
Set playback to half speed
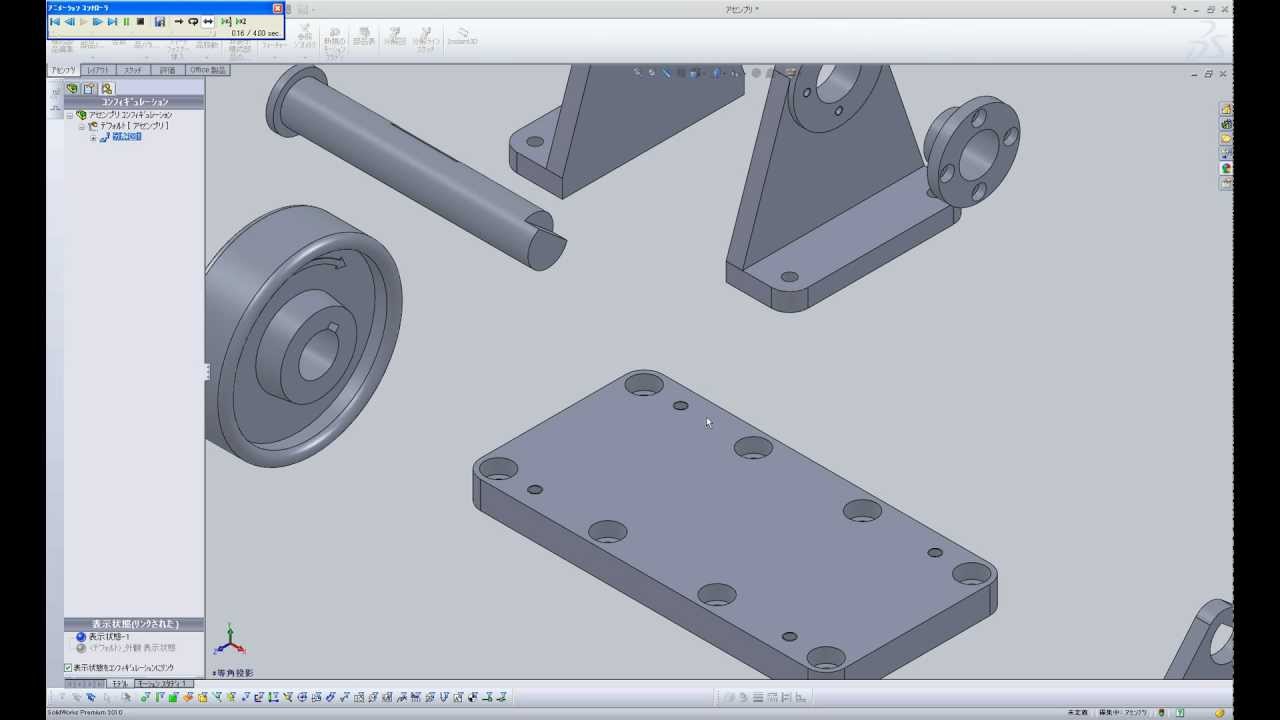click(226, 21)
